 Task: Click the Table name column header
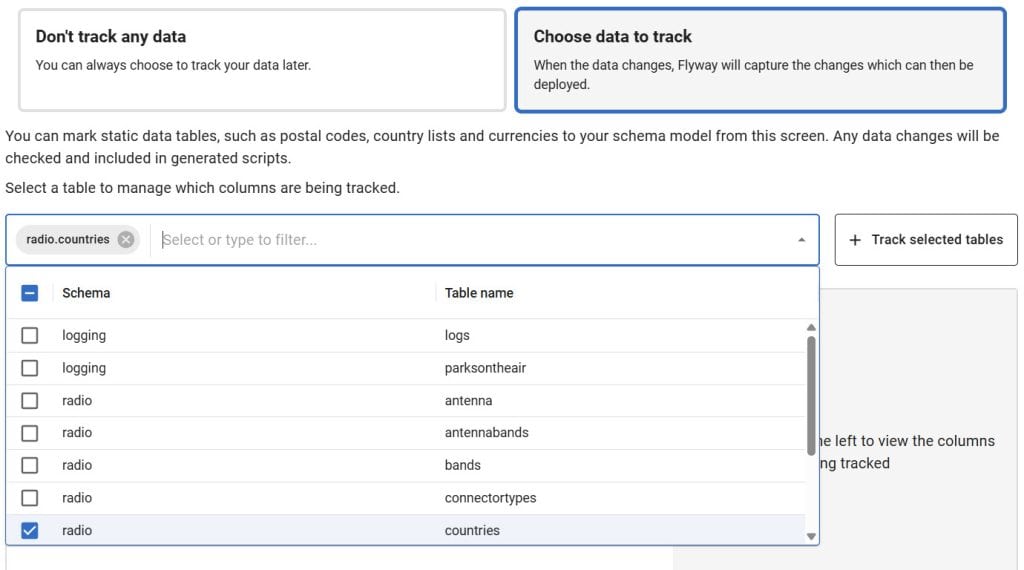pyautogui.click(x=479, y=293)
